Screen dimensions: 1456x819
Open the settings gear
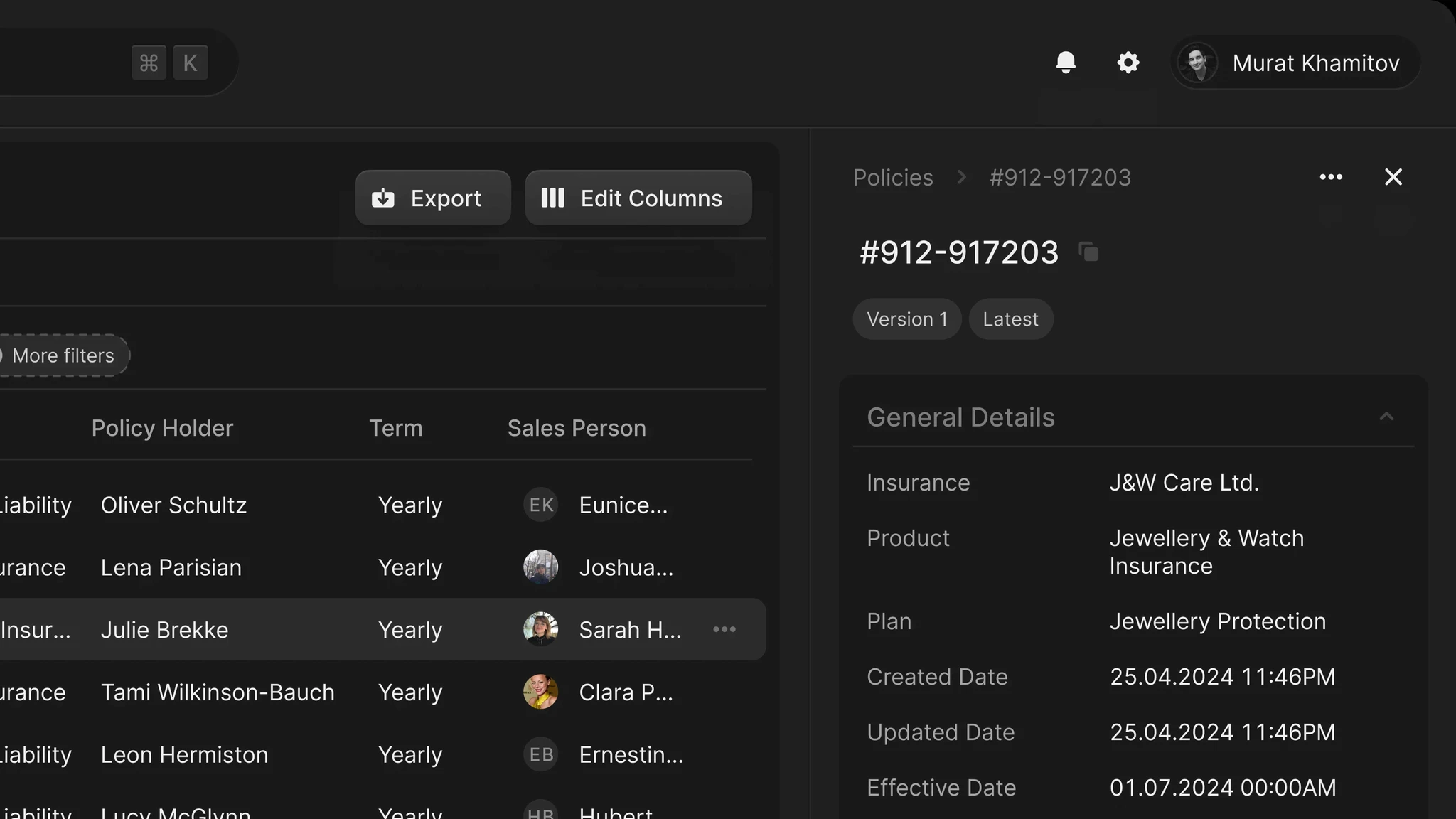(x=1128, y=63)
